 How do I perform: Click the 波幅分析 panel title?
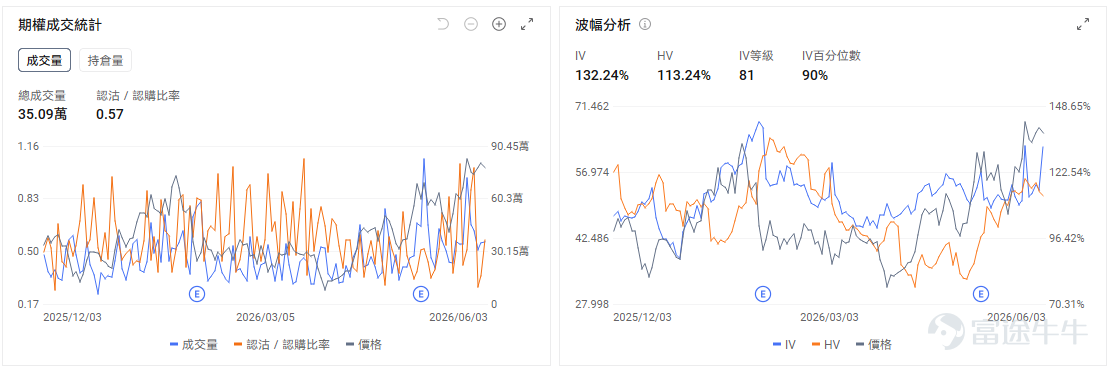point(603,25)
